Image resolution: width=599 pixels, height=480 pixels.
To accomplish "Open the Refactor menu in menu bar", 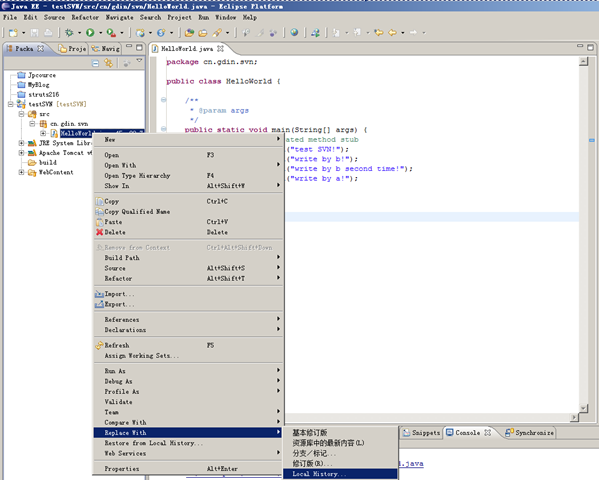I will [85, 17].
